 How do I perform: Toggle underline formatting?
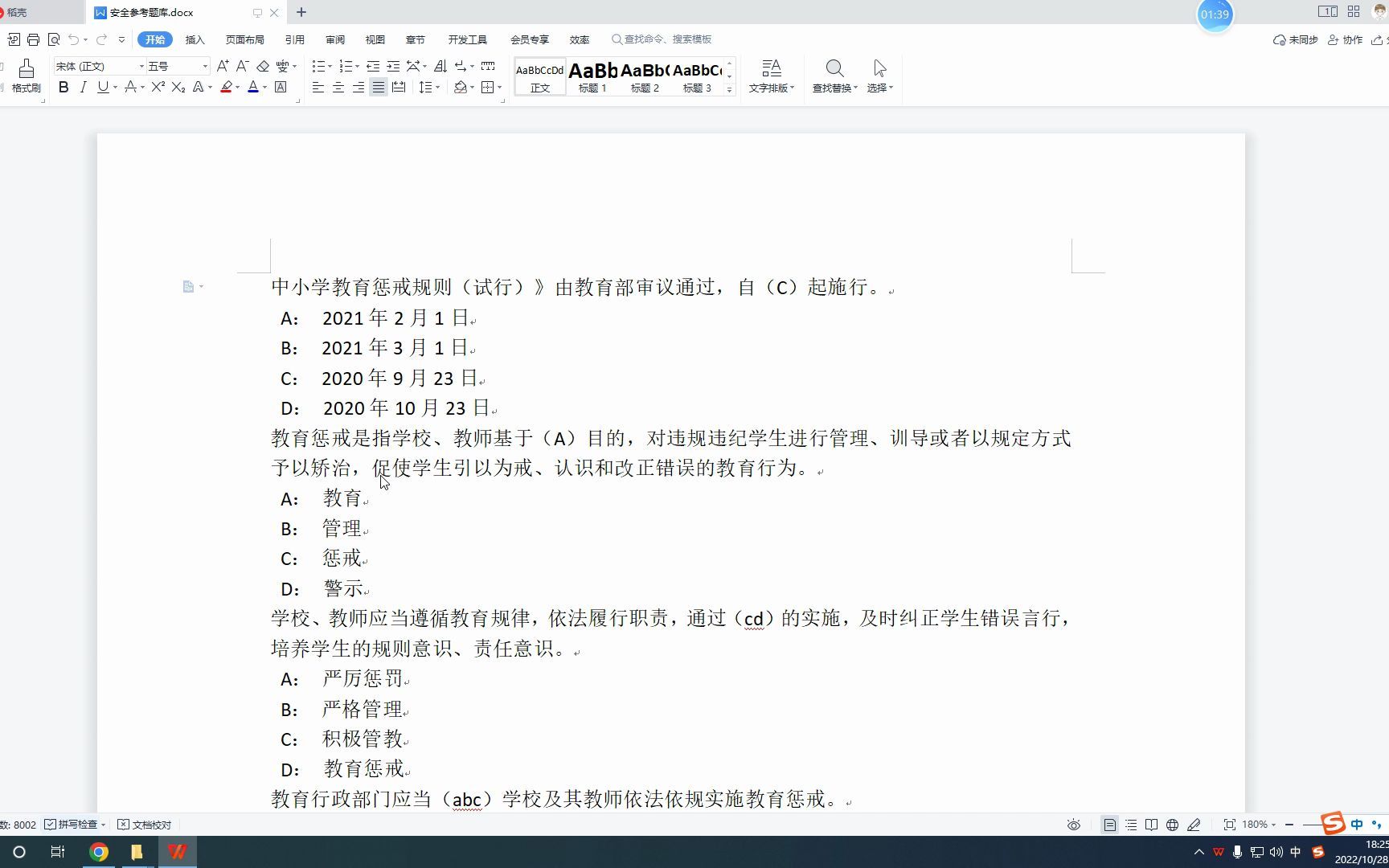point(102,88)
